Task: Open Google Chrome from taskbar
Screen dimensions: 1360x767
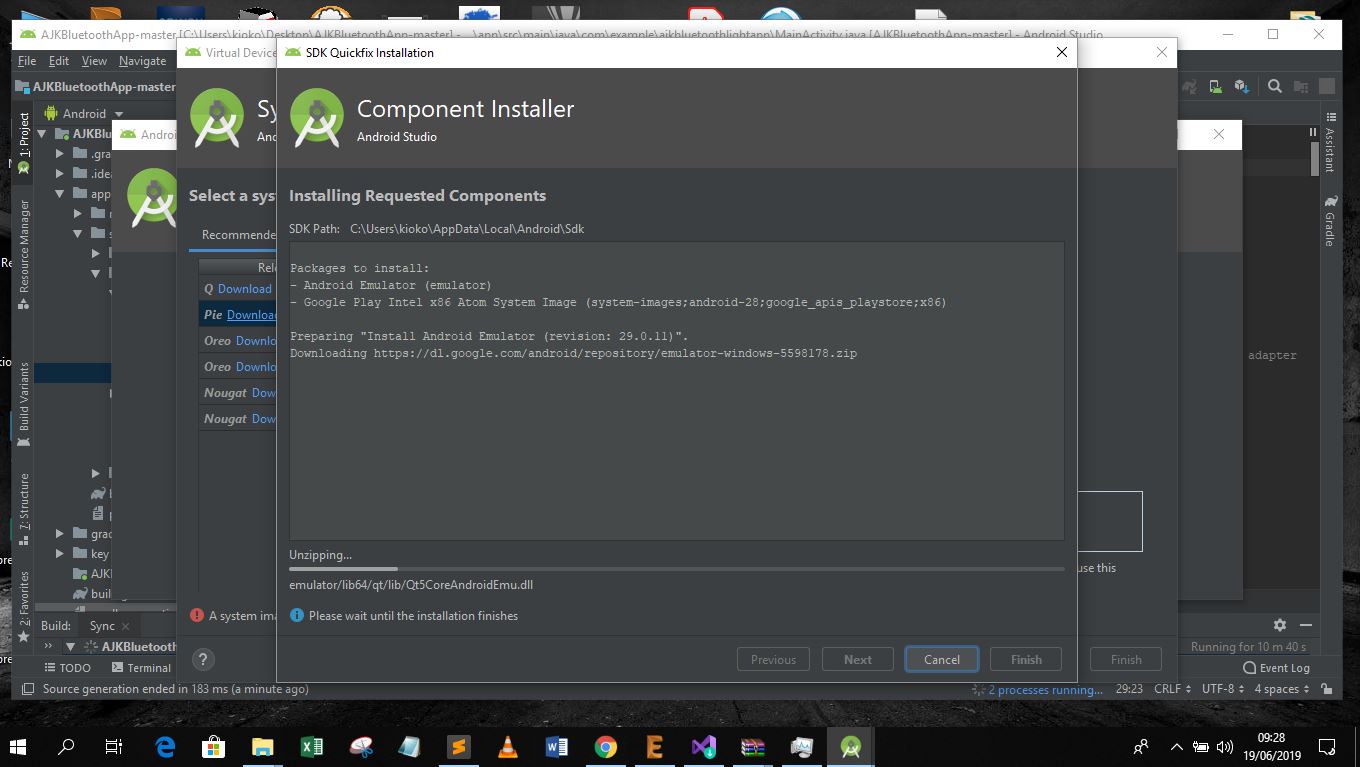Action: (x=605, y=746)
